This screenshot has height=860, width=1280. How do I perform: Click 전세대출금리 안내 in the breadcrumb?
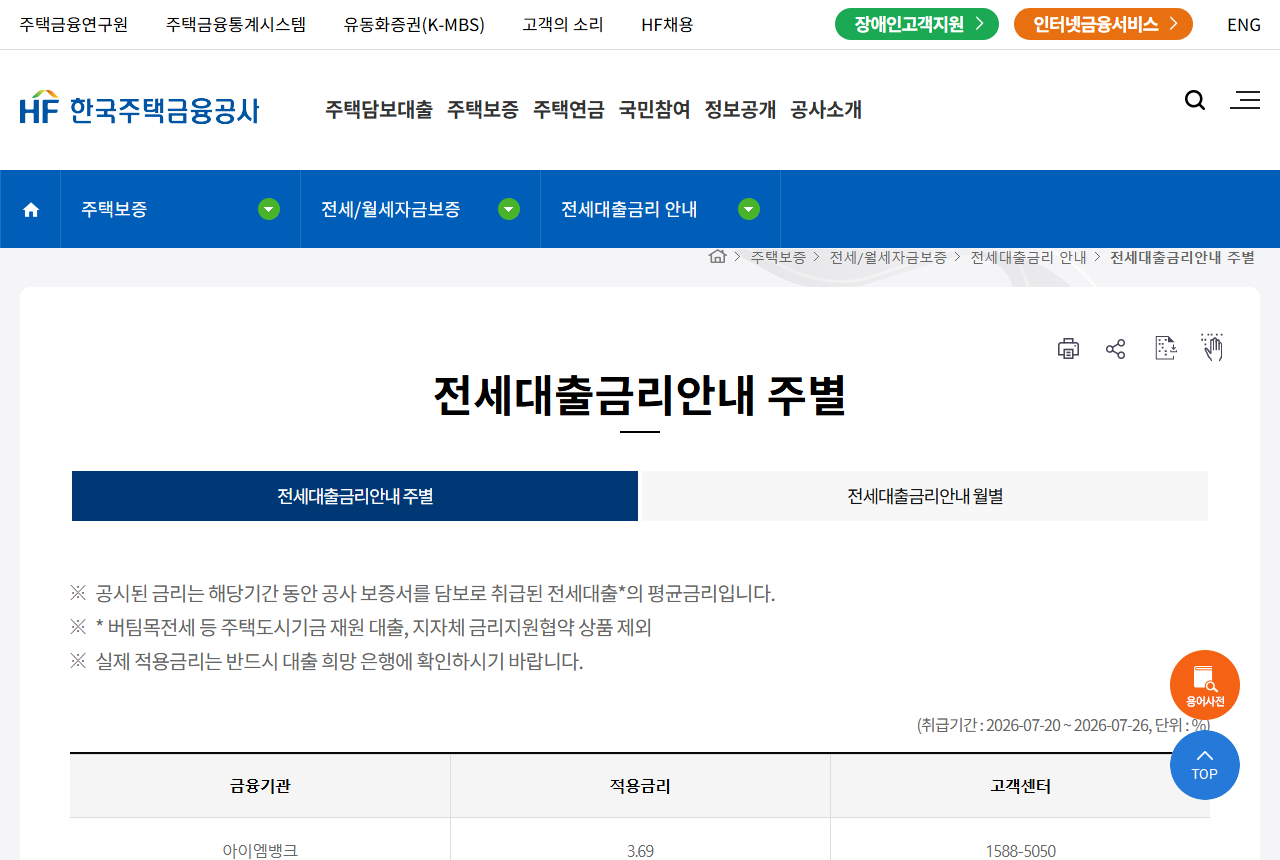pyautogui.click(x=1028, y=257)
